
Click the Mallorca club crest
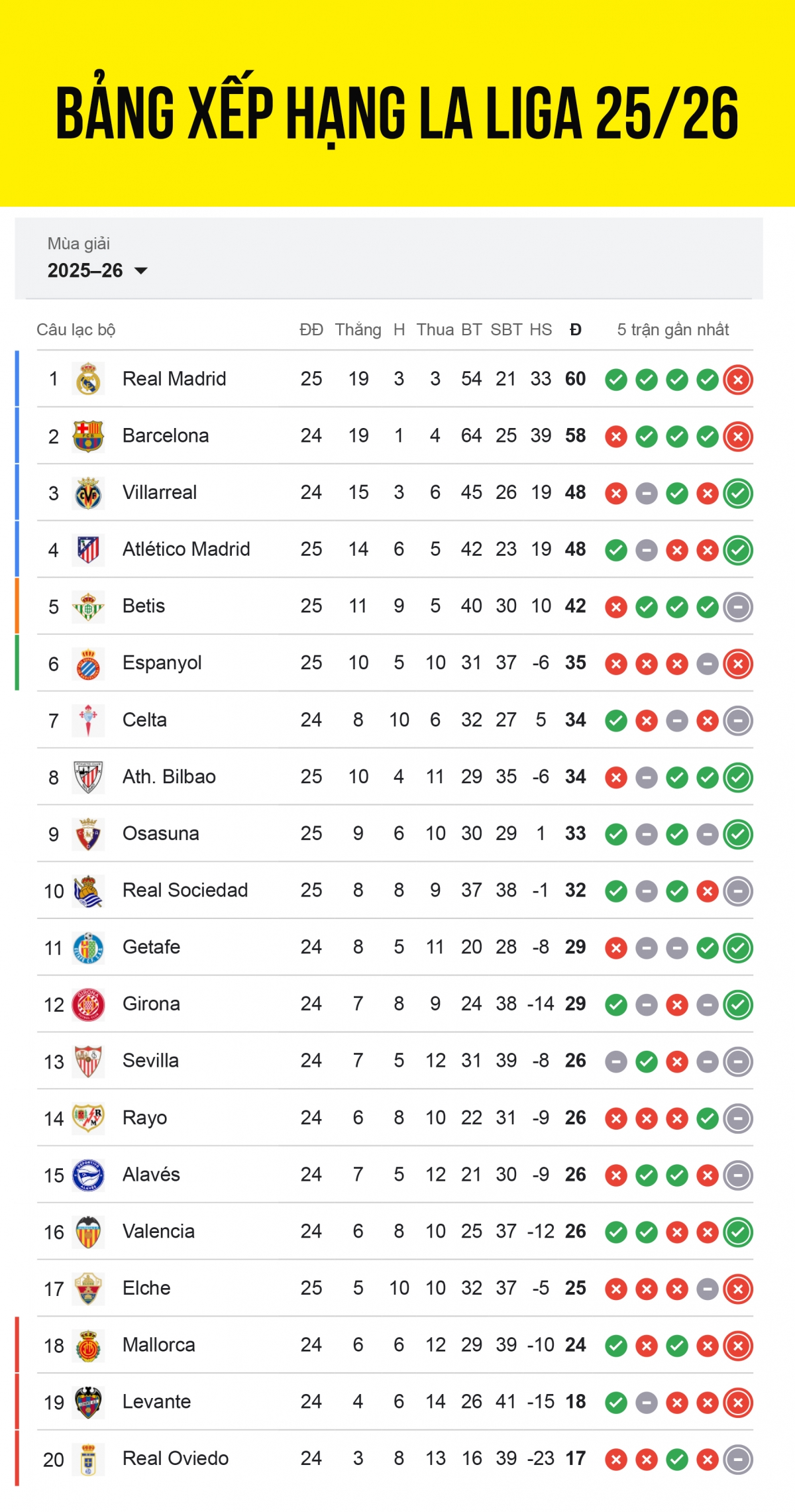tap(88, 1346)
